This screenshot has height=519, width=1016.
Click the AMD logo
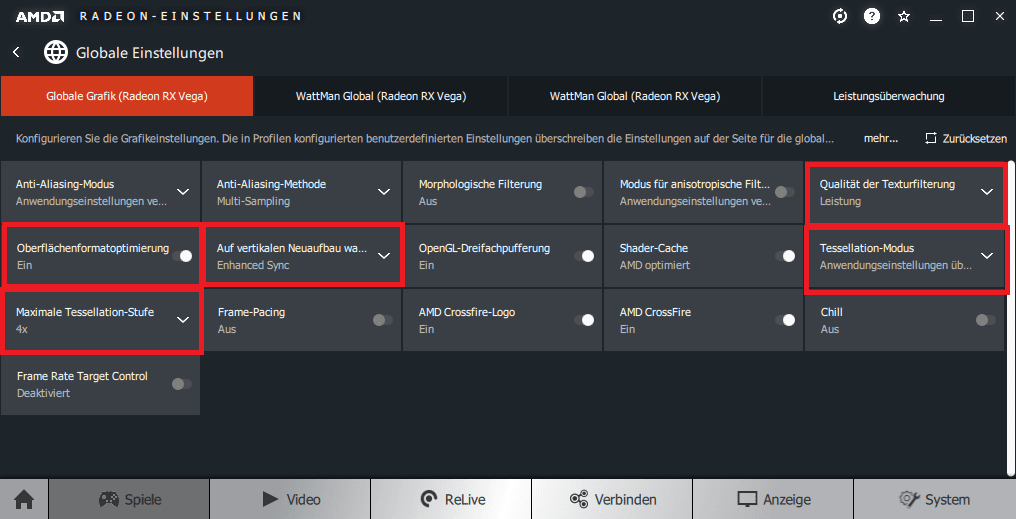(x=39, y=17)
